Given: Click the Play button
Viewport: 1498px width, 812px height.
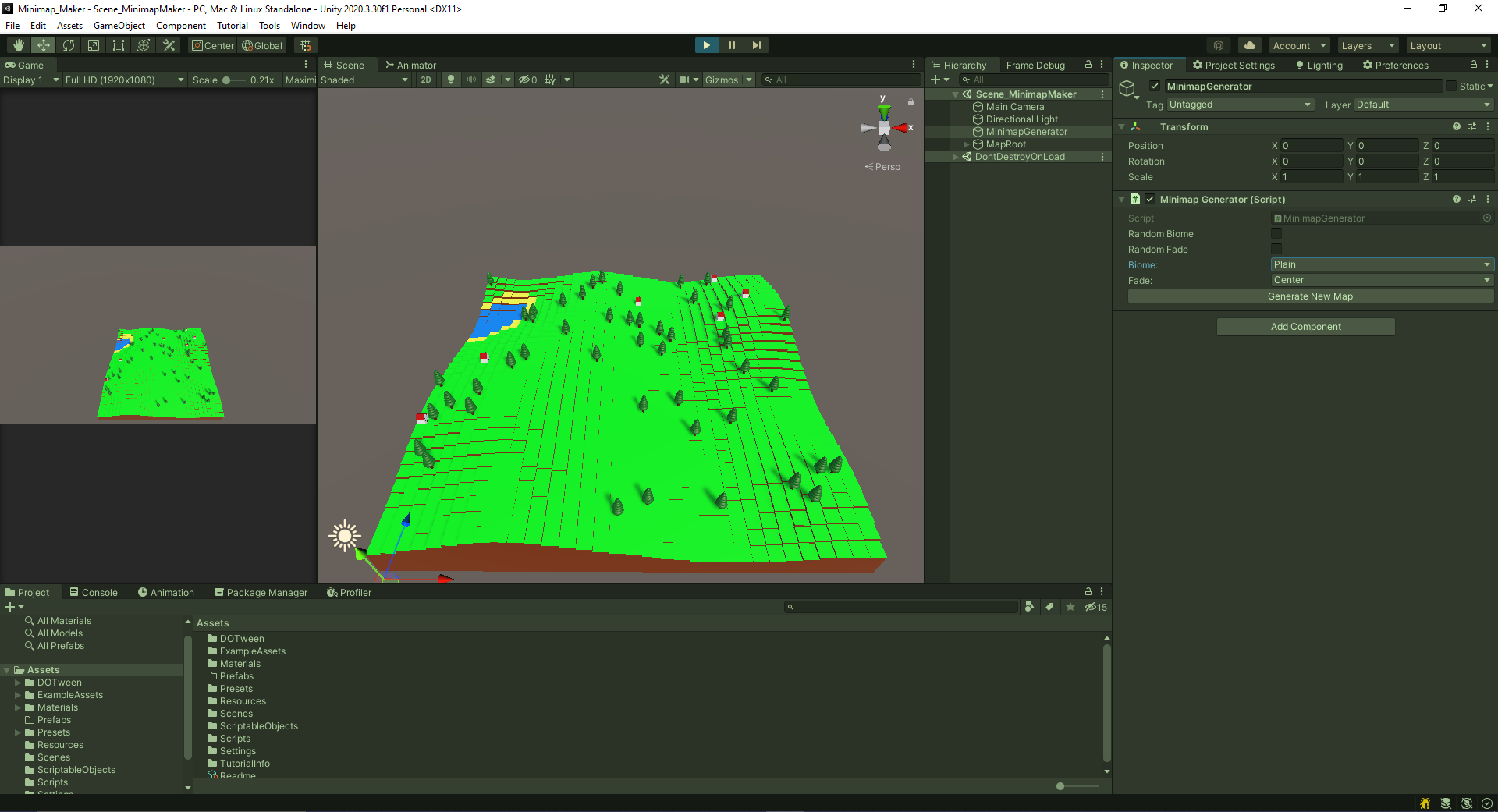Looking at the screenshot, I should point(706,45).
